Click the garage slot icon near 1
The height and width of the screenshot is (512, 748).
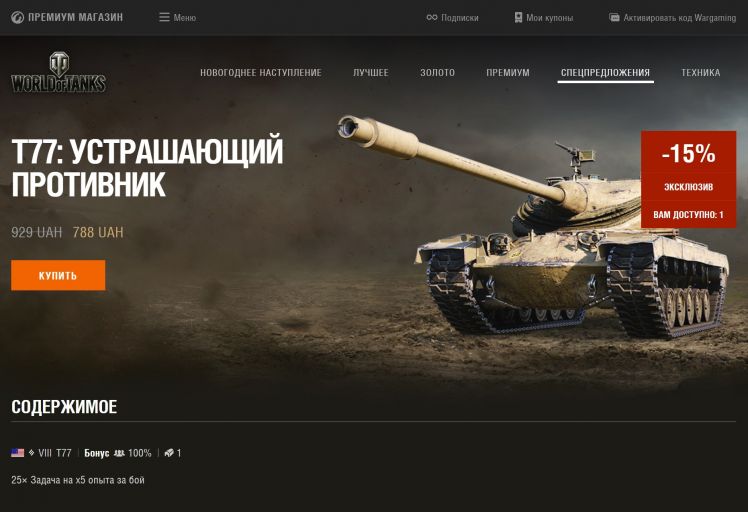pyautogui.click(x=169, y=453)
